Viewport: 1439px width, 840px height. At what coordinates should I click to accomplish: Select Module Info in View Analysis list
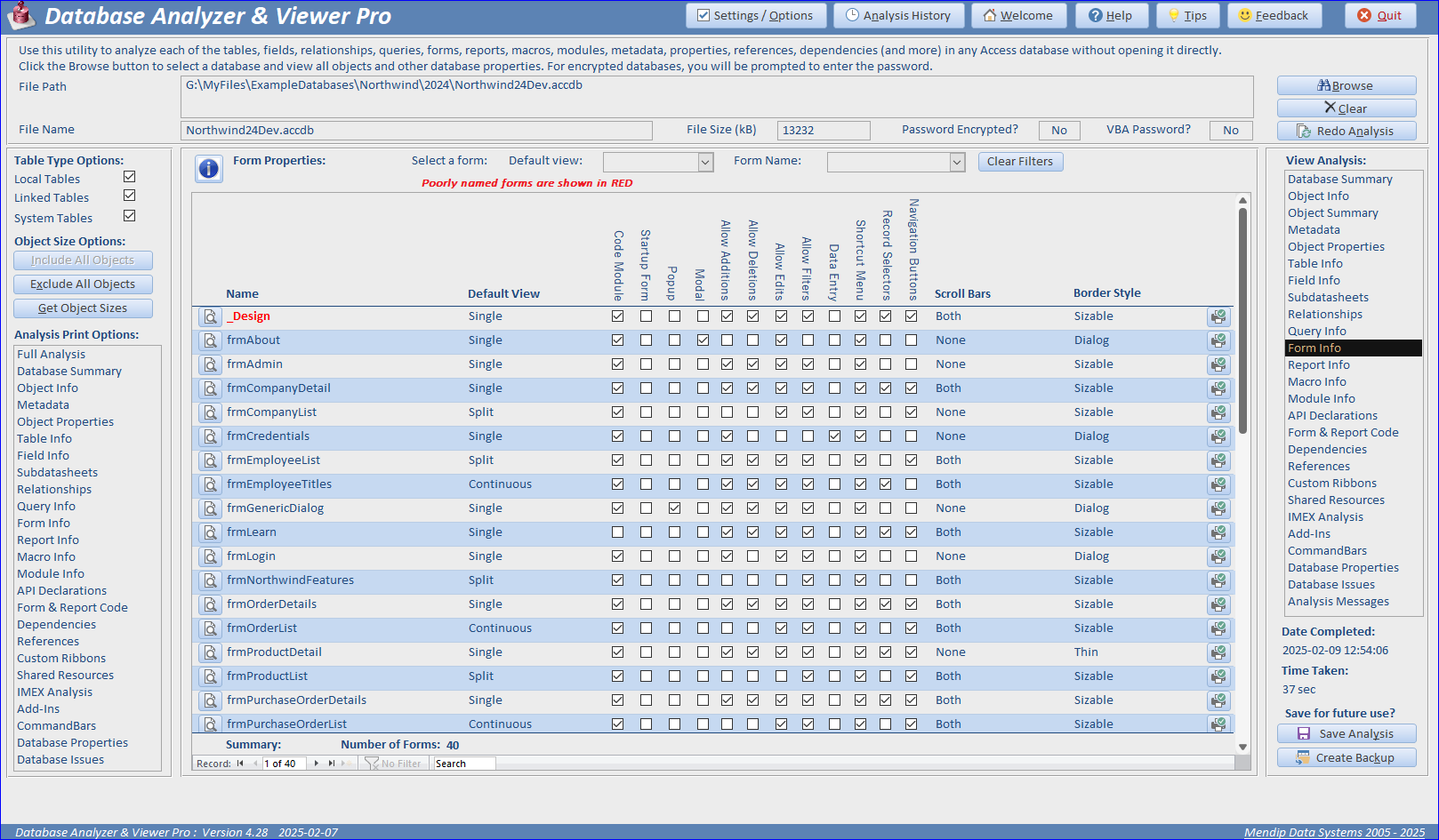point(1321,399)
